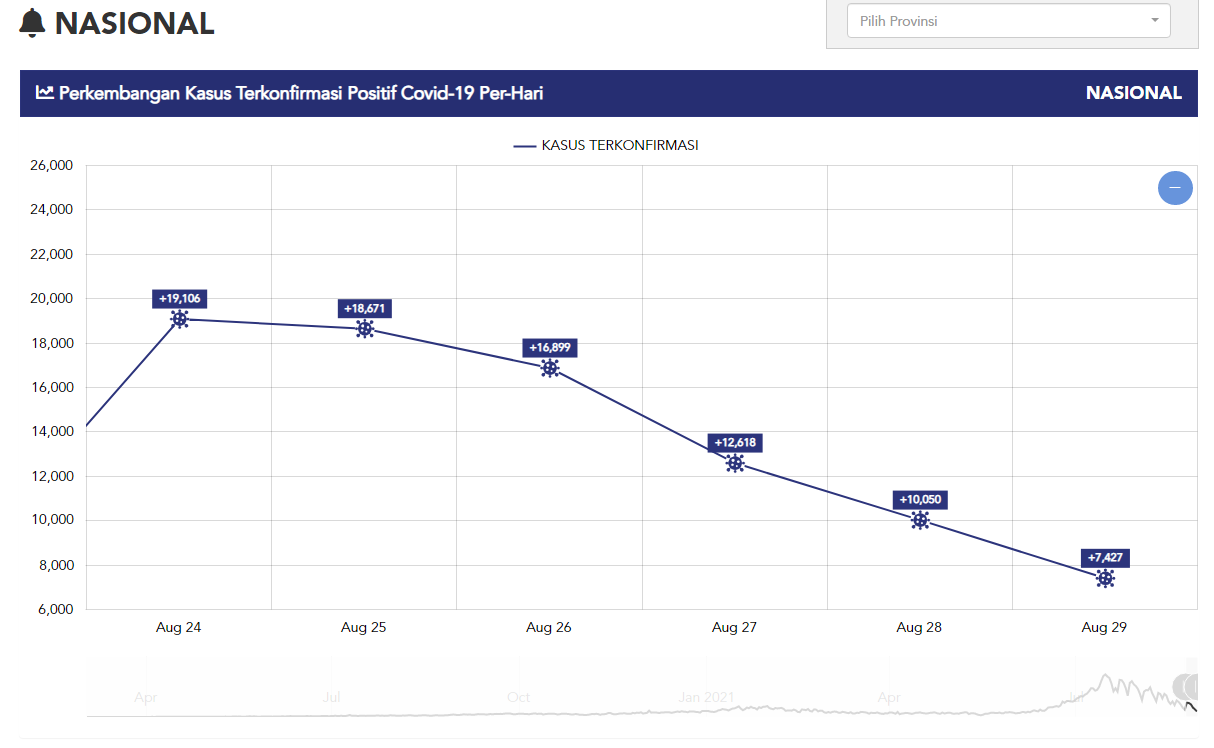Click the bell icon beside NASIONAL heading

pyautogui.click(x=33, y=23)
